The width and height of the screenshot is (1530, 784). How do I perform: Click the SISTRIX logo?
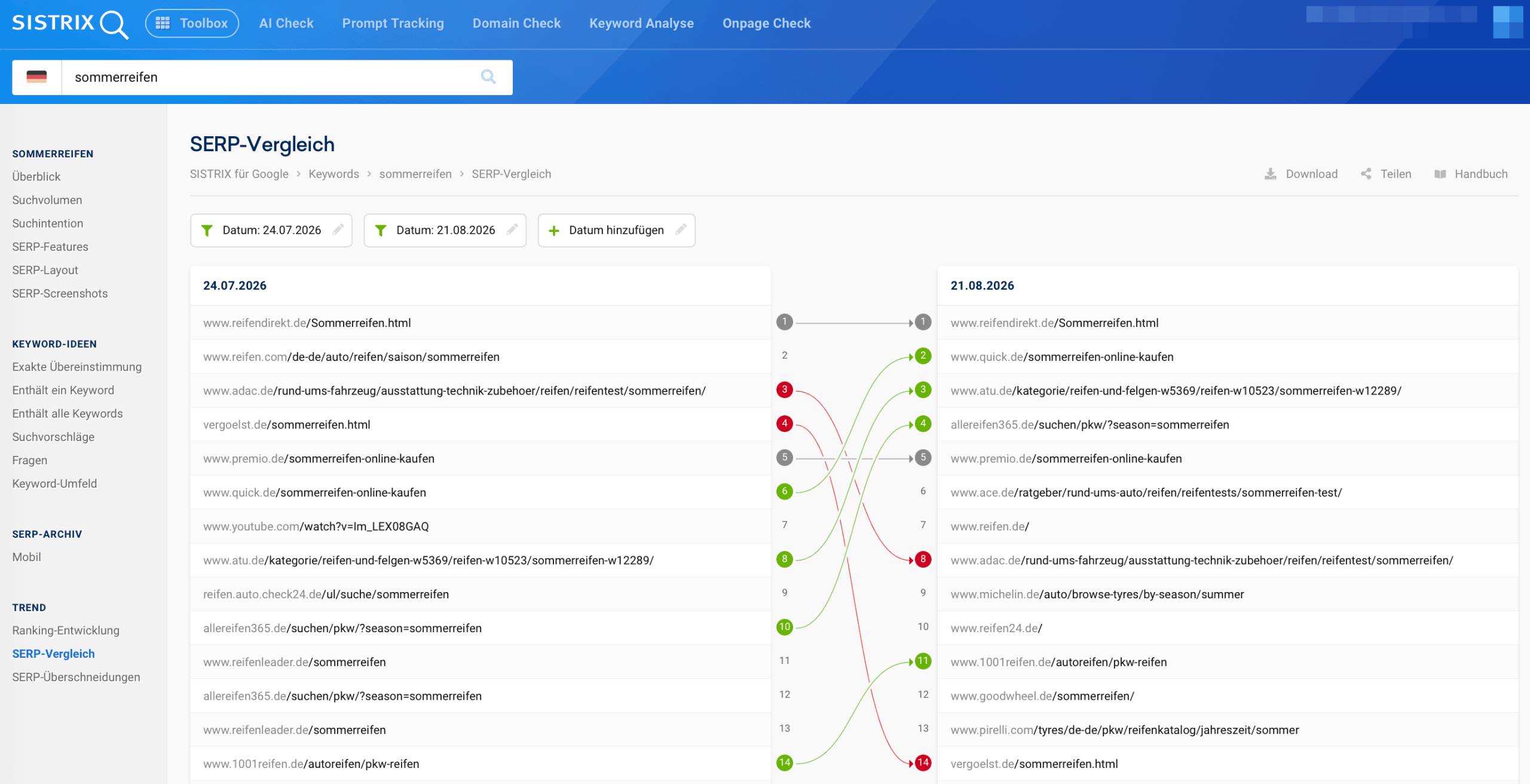click(70, 24)
